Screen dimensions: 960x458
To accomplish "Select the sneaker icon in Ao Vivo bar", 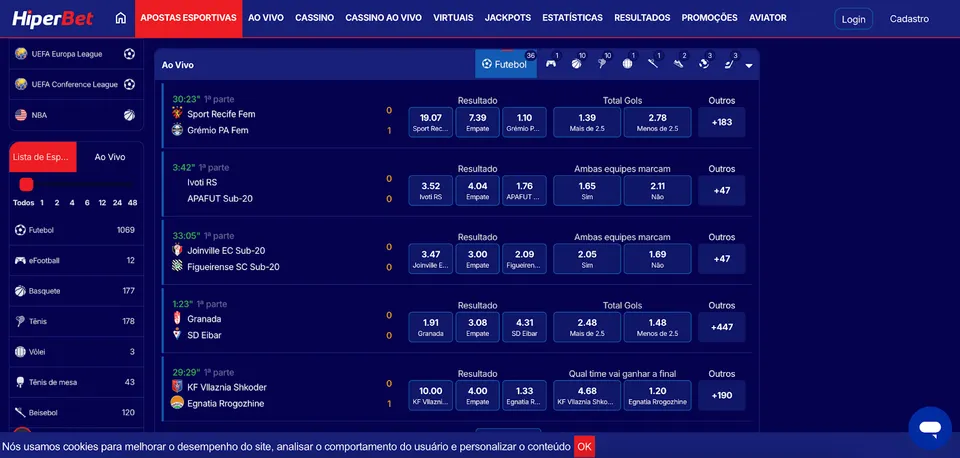I will (x=678, y=64).
